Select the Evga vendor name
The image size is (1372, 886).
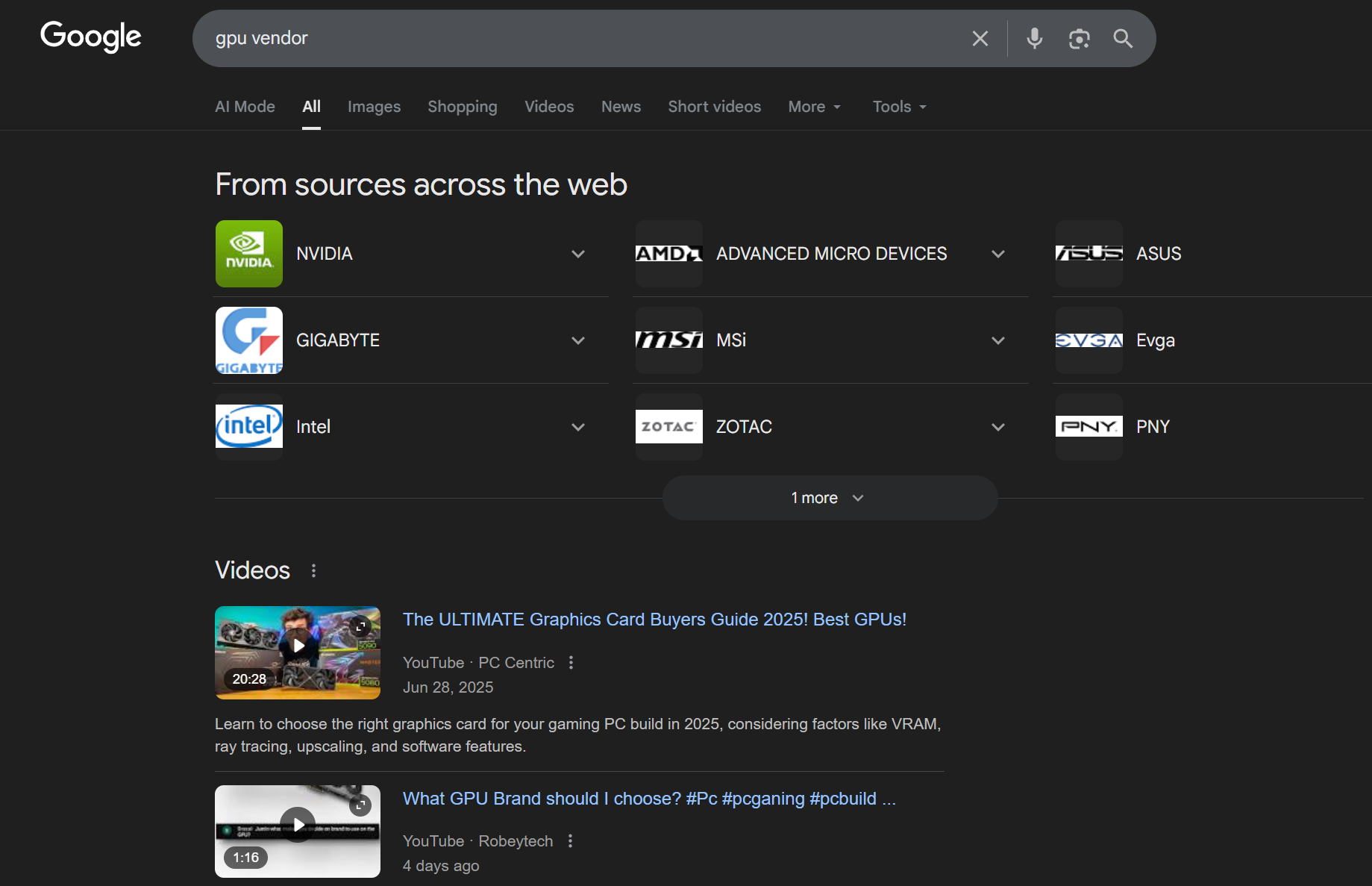pyautogui.click(x=1156, y=340)
